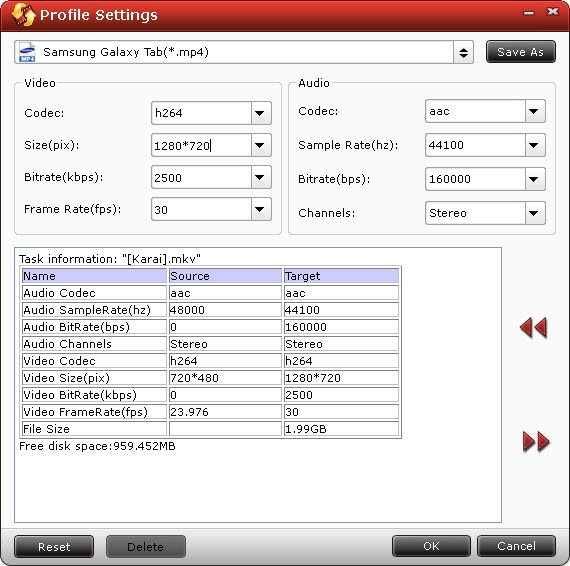This screenshot has height=566, width=570.
Task: Click into the 1280*720 size field
Action: tap(201, 145)
